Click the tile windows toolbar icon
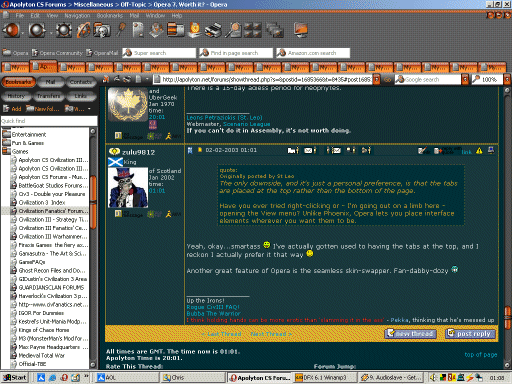 [x=252, y=30]
